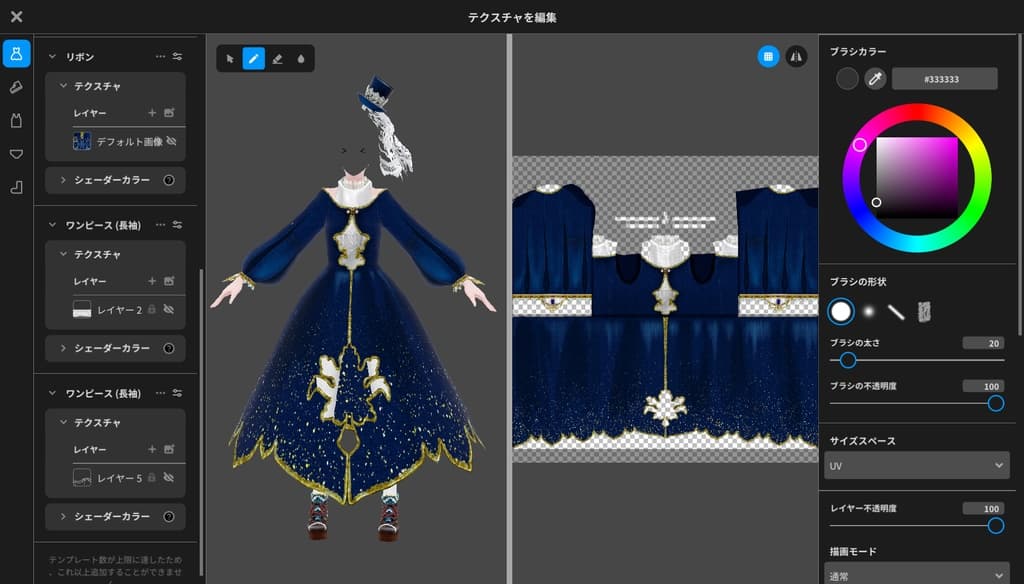Click the saturation square in color wheel
Viewport: 1024px width, 584px height.
917,178
